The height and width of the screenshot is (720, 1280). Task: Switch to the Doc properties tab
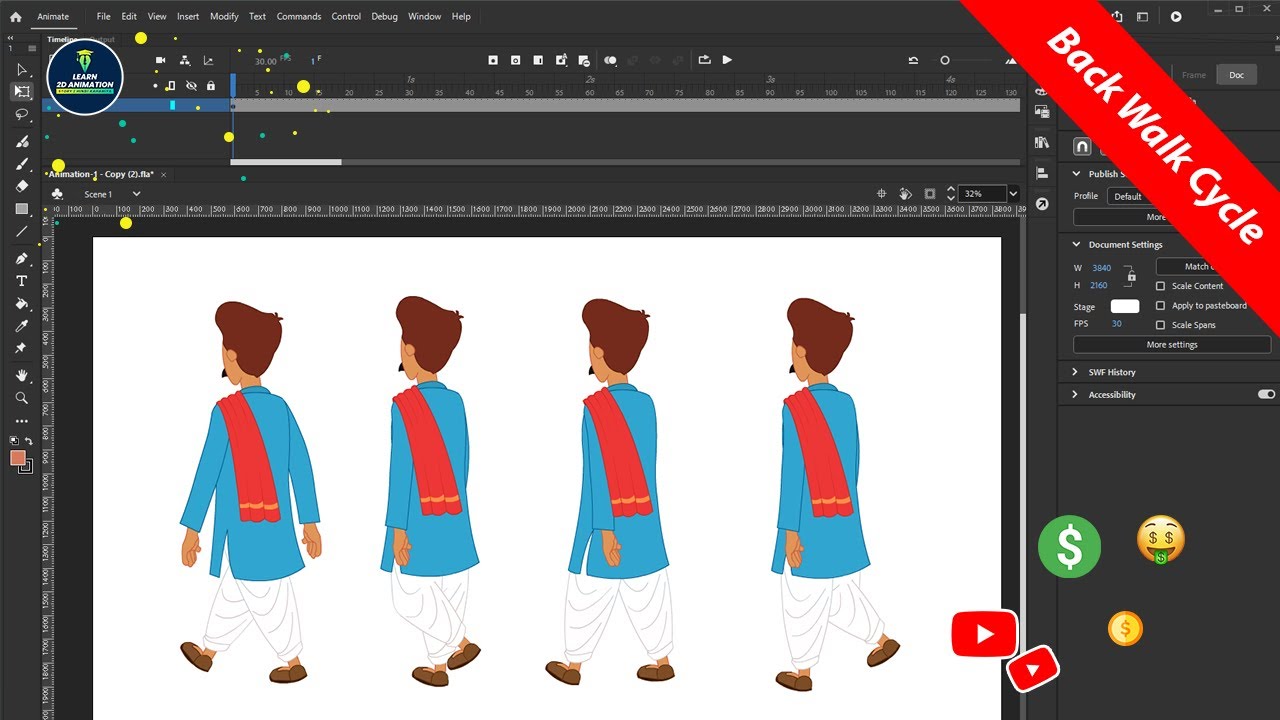point(1236,75)
